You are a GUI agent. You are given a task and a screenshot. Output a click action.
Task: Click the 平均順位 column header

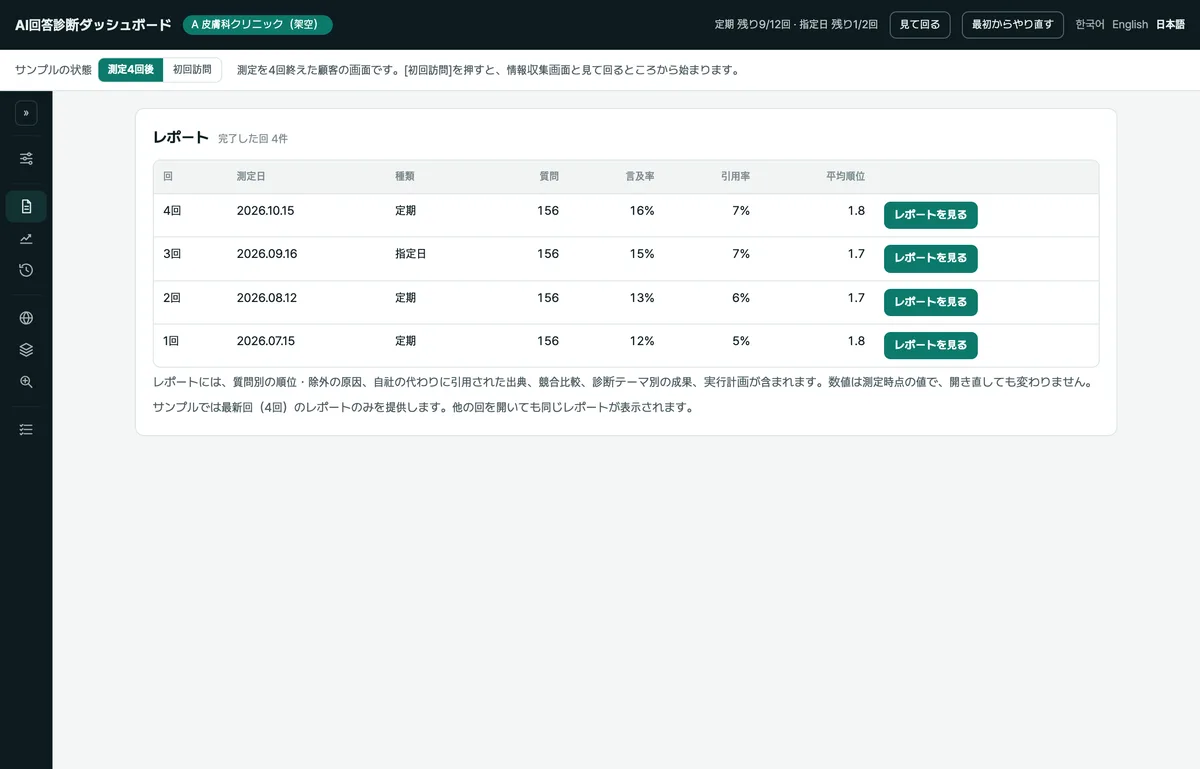point(845,176)
